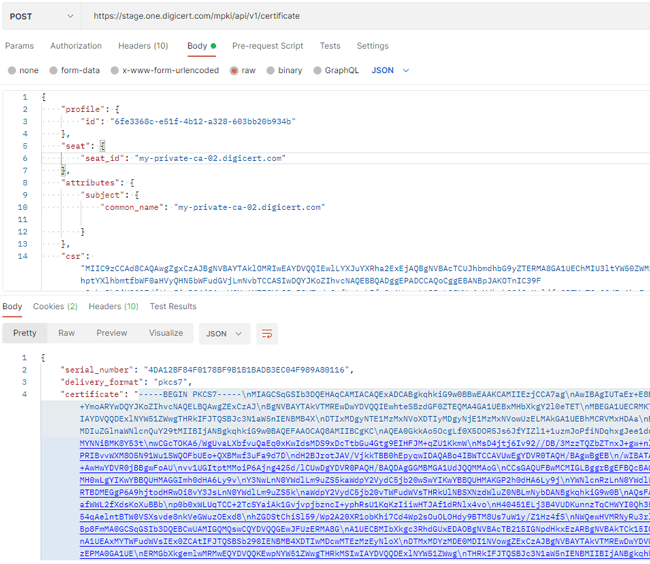The height and width of the screenshot is (564, 650).
Task: Choose the GraphQL body option
Action: [317, 71]
